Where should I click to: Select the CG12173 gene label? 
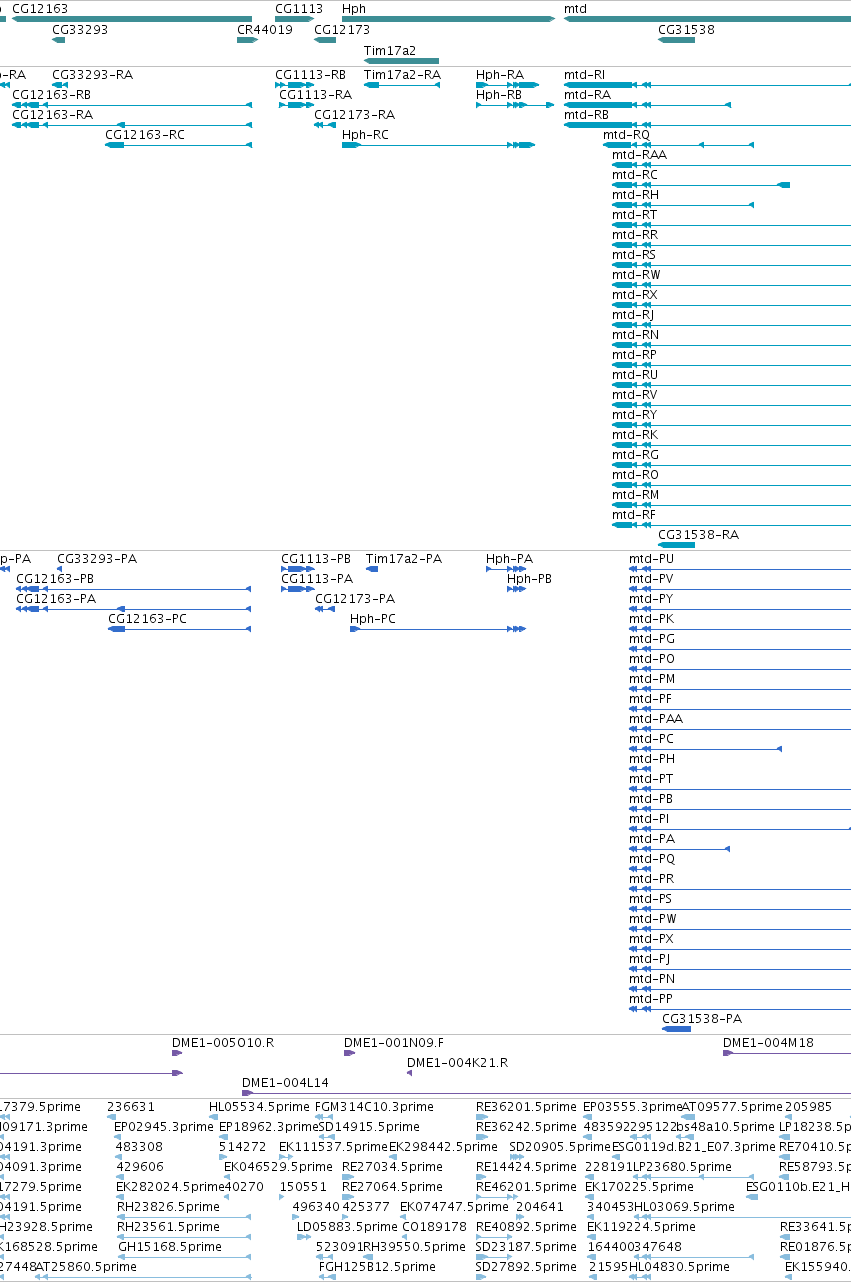coord(342,30)
